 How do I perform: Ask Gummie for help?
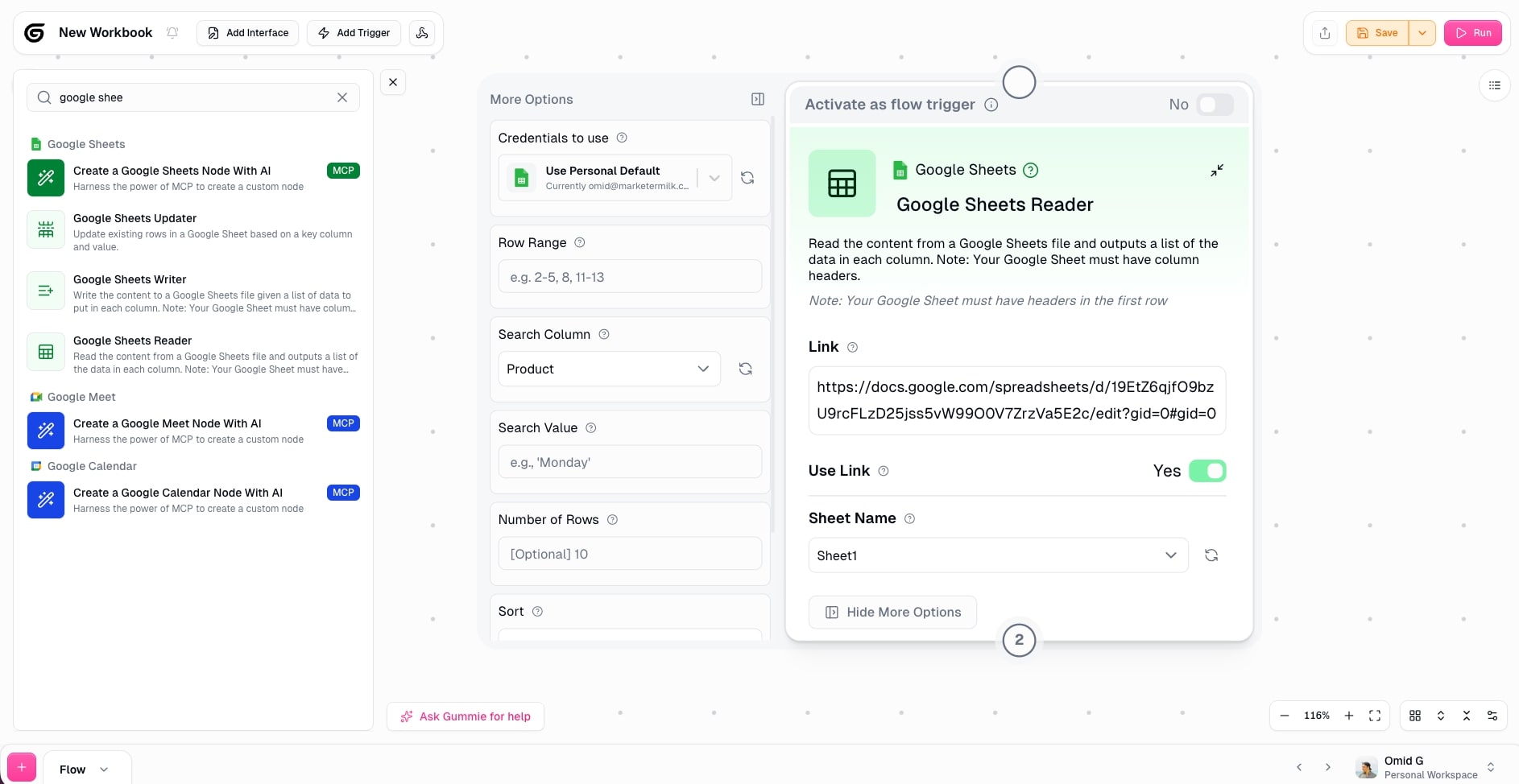tap(466, 716)
